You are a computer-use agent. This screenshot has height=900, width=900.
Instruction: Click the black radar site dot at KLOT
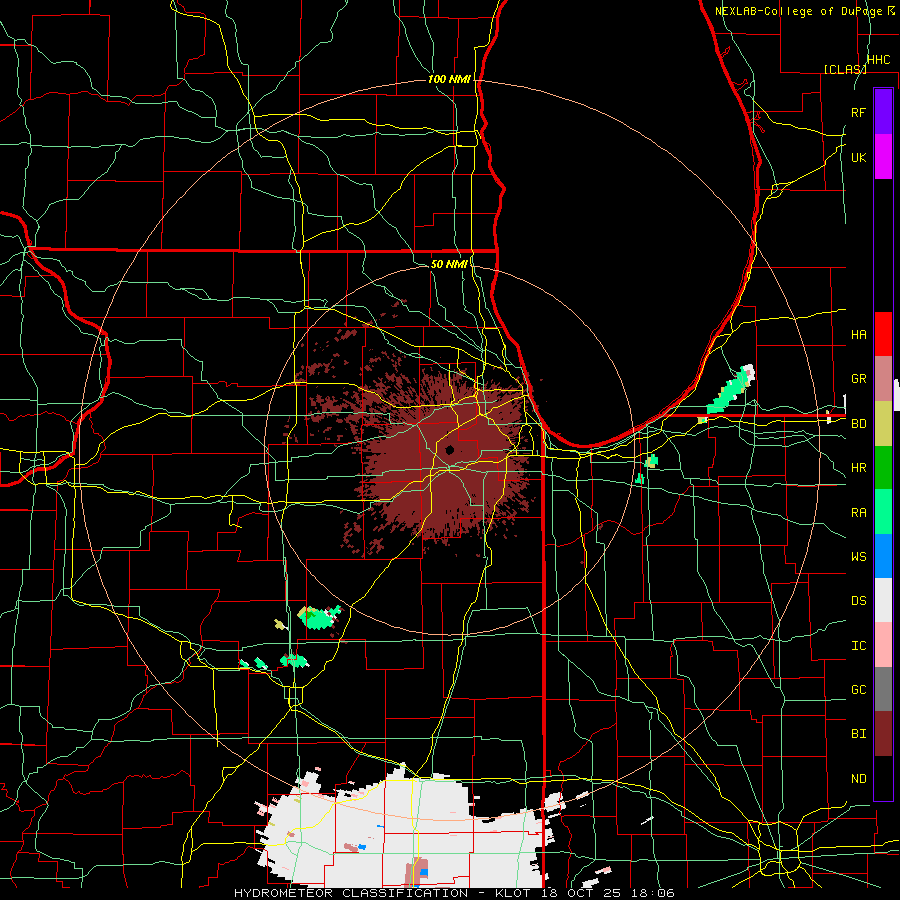coord(449,450)
